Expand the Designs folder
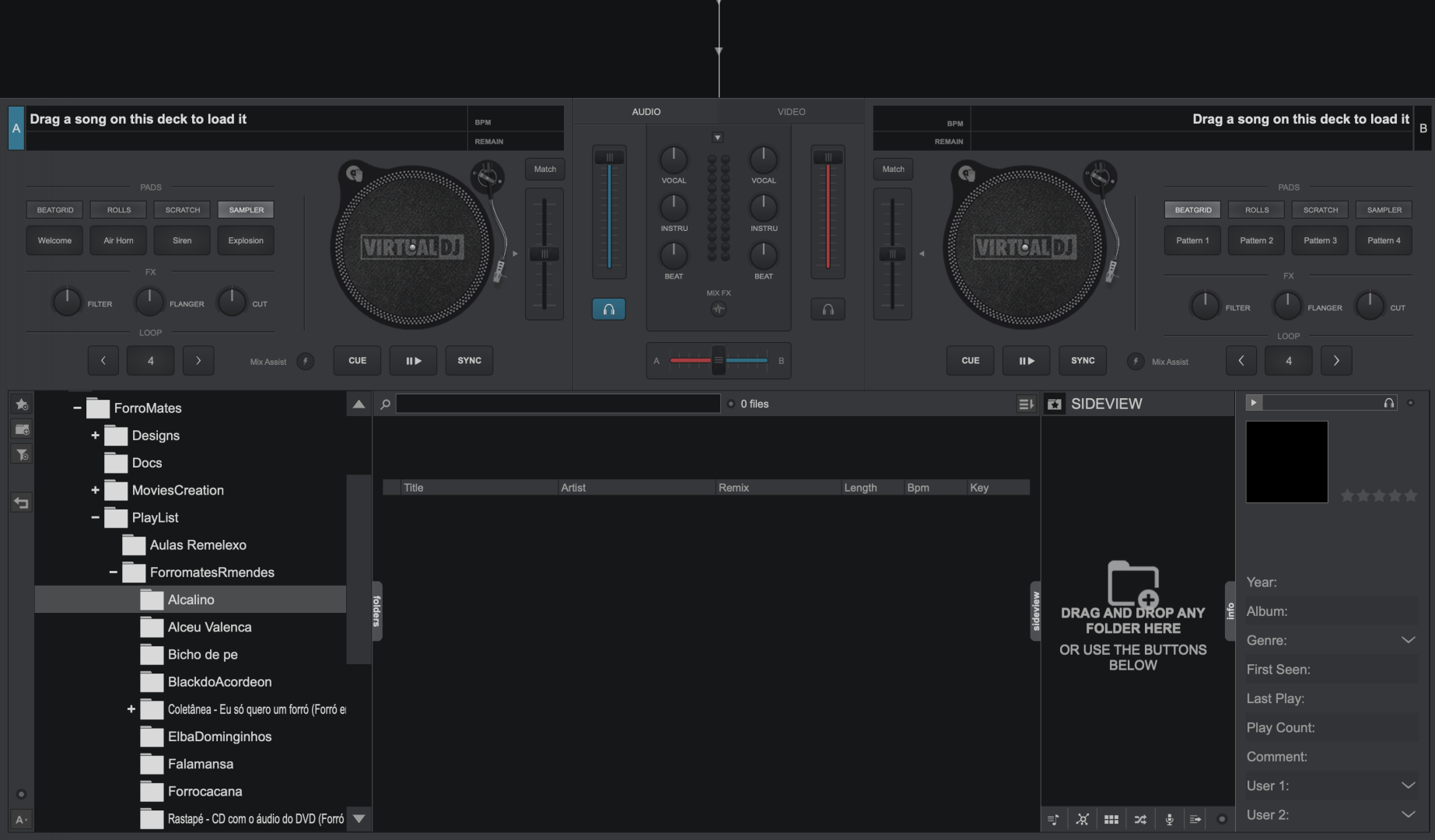1435x840 pixels. [x=95, y=436]
